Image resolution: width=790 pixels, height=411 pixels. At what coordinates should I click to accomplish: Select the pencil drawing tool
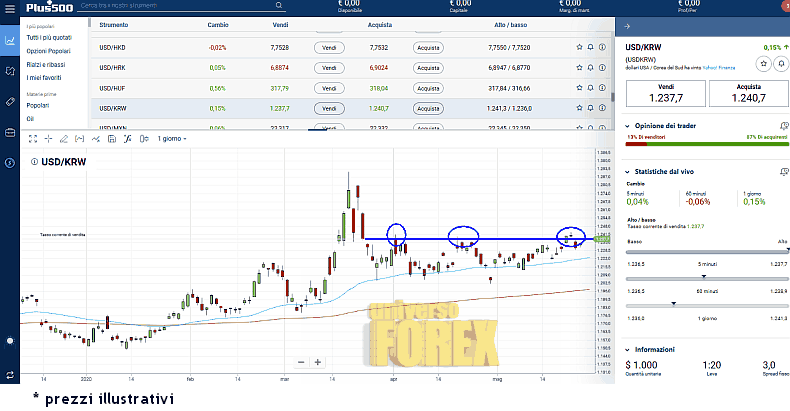[63, 139]
